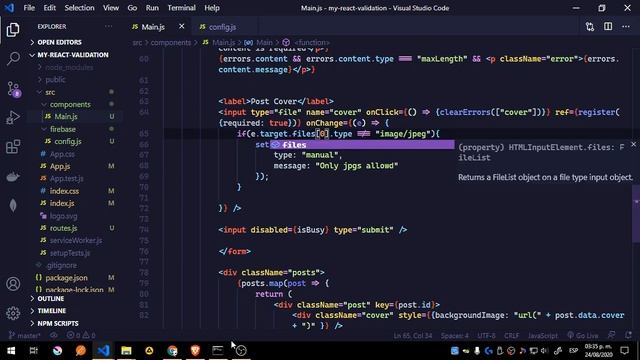
Task: Open the notifications bell in status bar
Action: [x=629, y=336]
